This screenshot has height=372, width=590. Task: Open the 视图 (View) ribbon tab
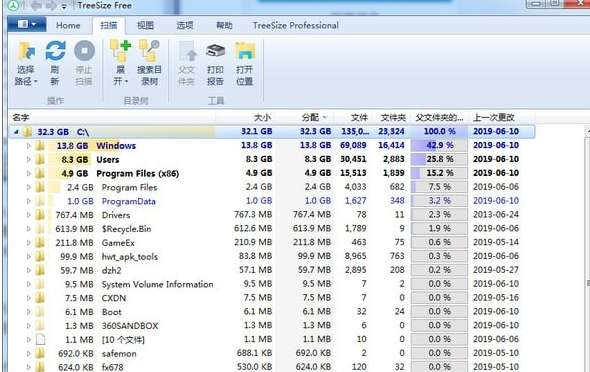[x=146, y=26]
